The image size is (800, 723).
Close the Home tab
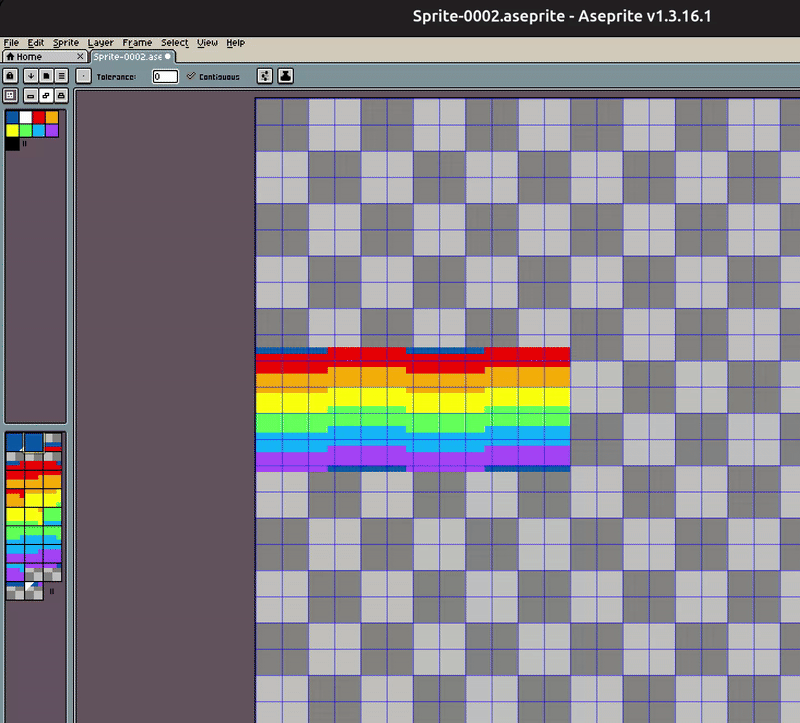80,57
